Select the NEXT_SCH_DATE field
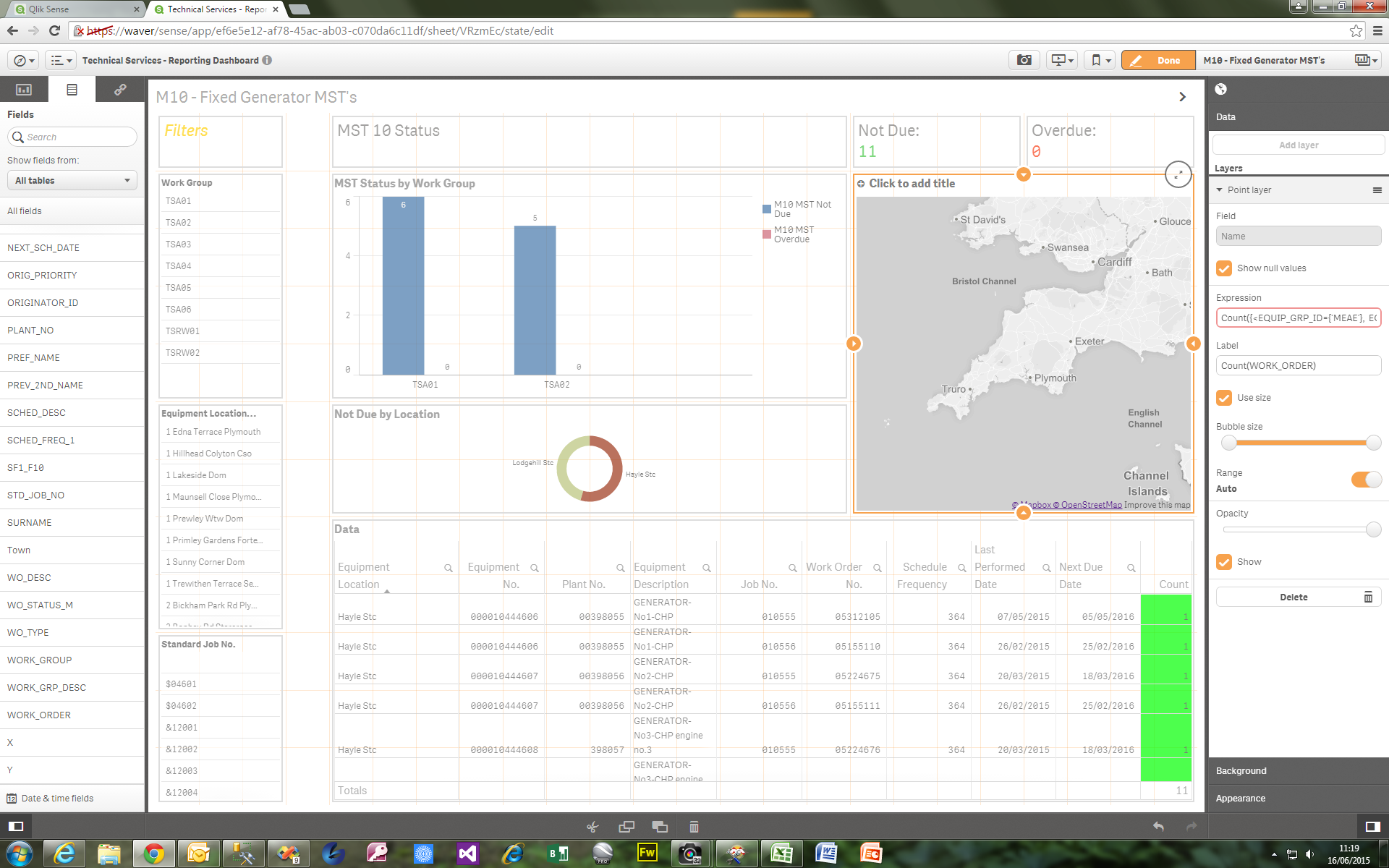 coord(72,248)
